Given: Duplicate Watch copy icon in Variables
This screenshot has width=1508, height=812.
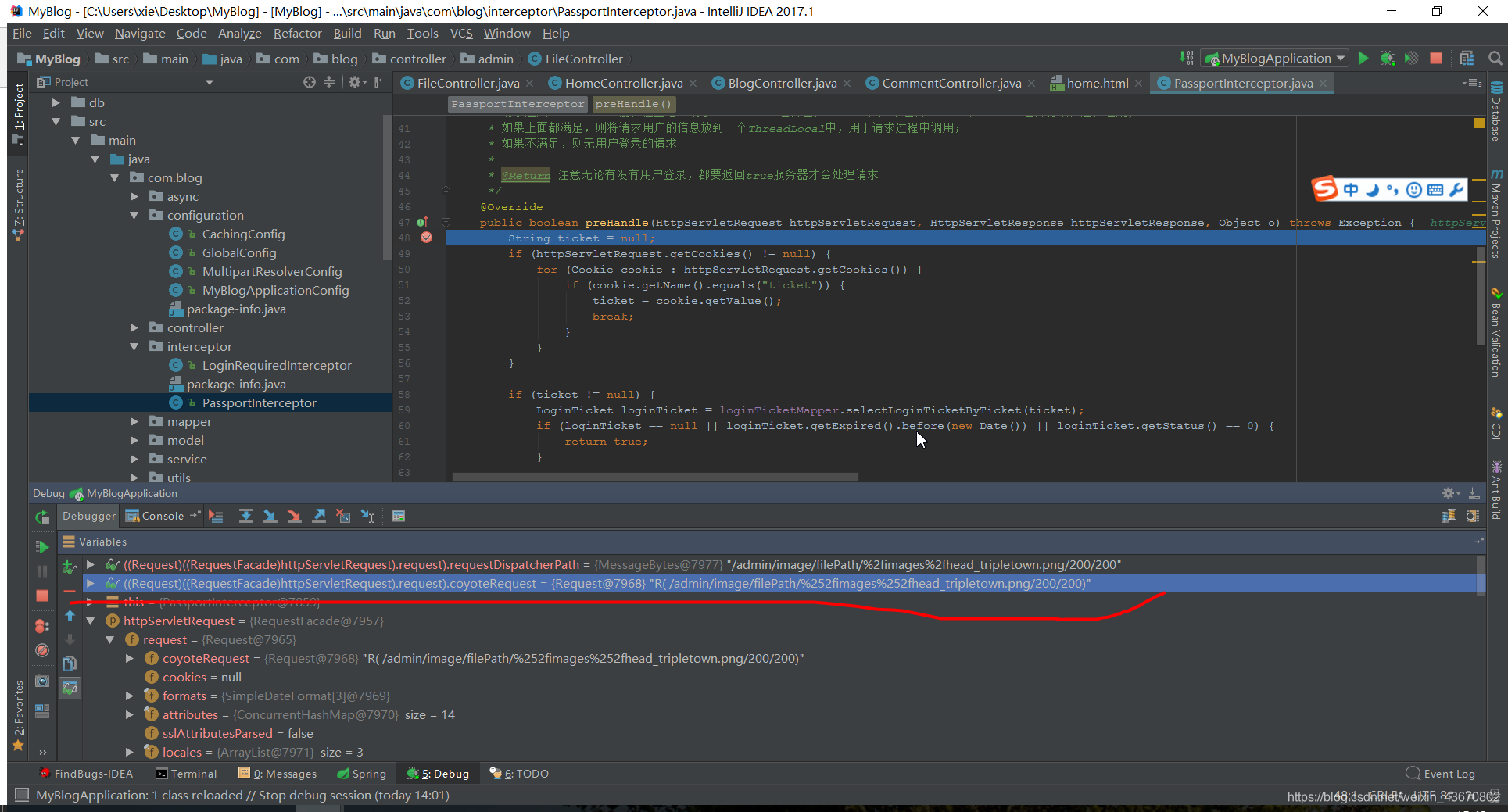Looking at the screenshot, I should pos(70,664).
